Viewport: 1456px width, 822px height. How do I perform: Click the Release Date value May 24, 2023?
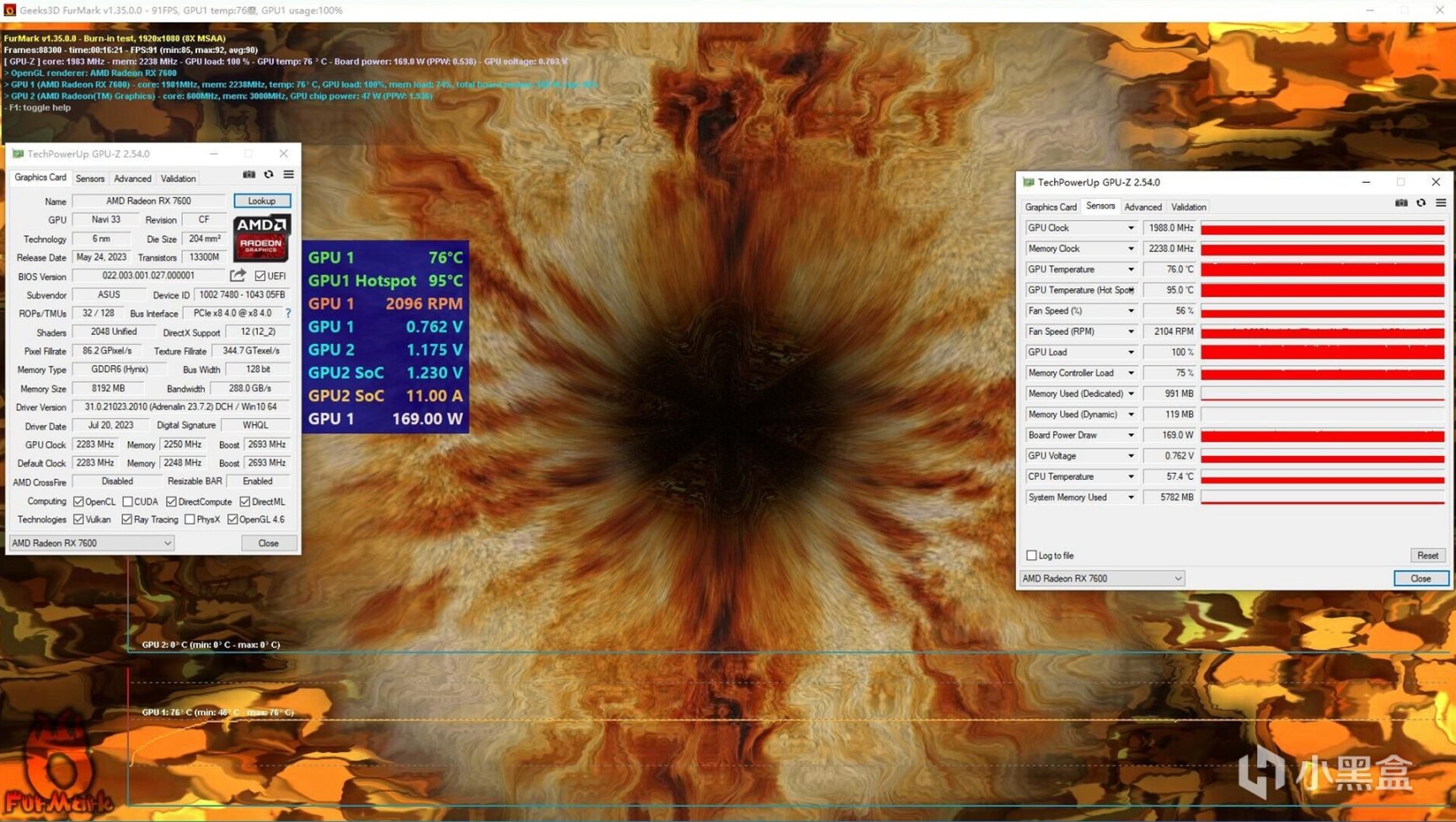[x=101, y=257]
